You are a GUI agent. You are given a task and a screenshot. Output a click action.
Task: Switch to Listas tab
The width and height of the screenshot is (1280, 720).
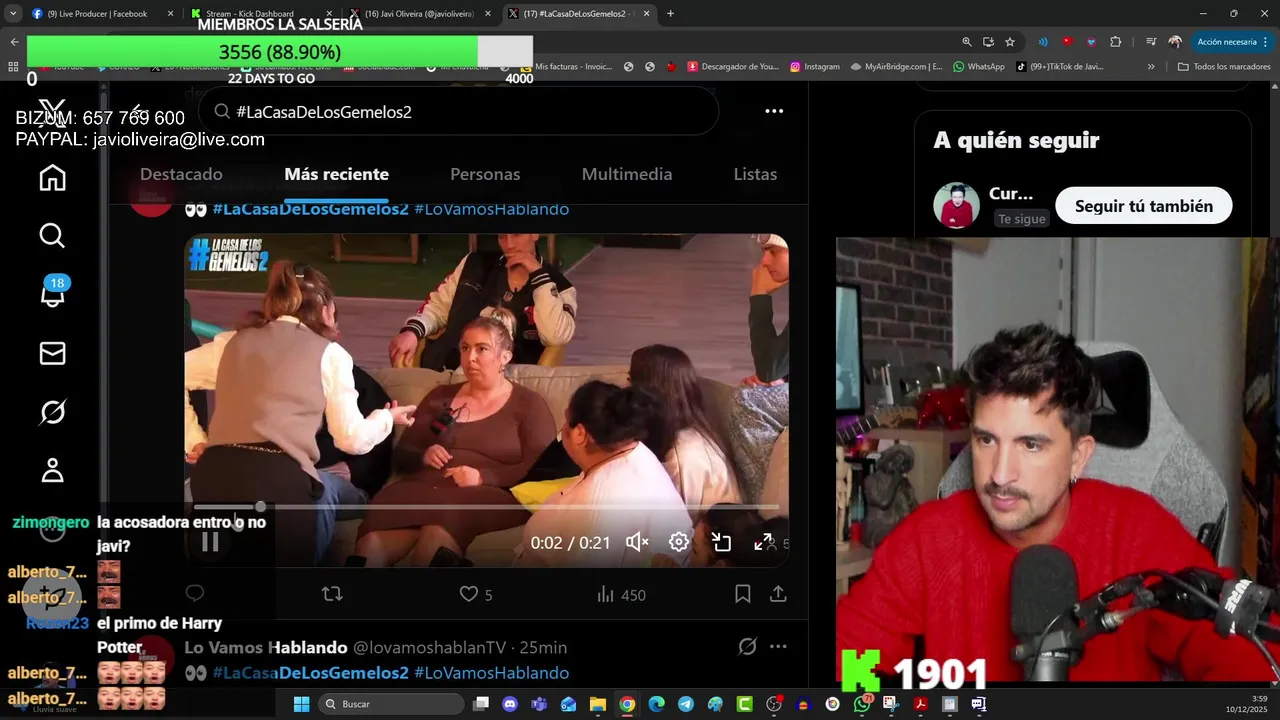pyautogui.click(x=755, y=174)
